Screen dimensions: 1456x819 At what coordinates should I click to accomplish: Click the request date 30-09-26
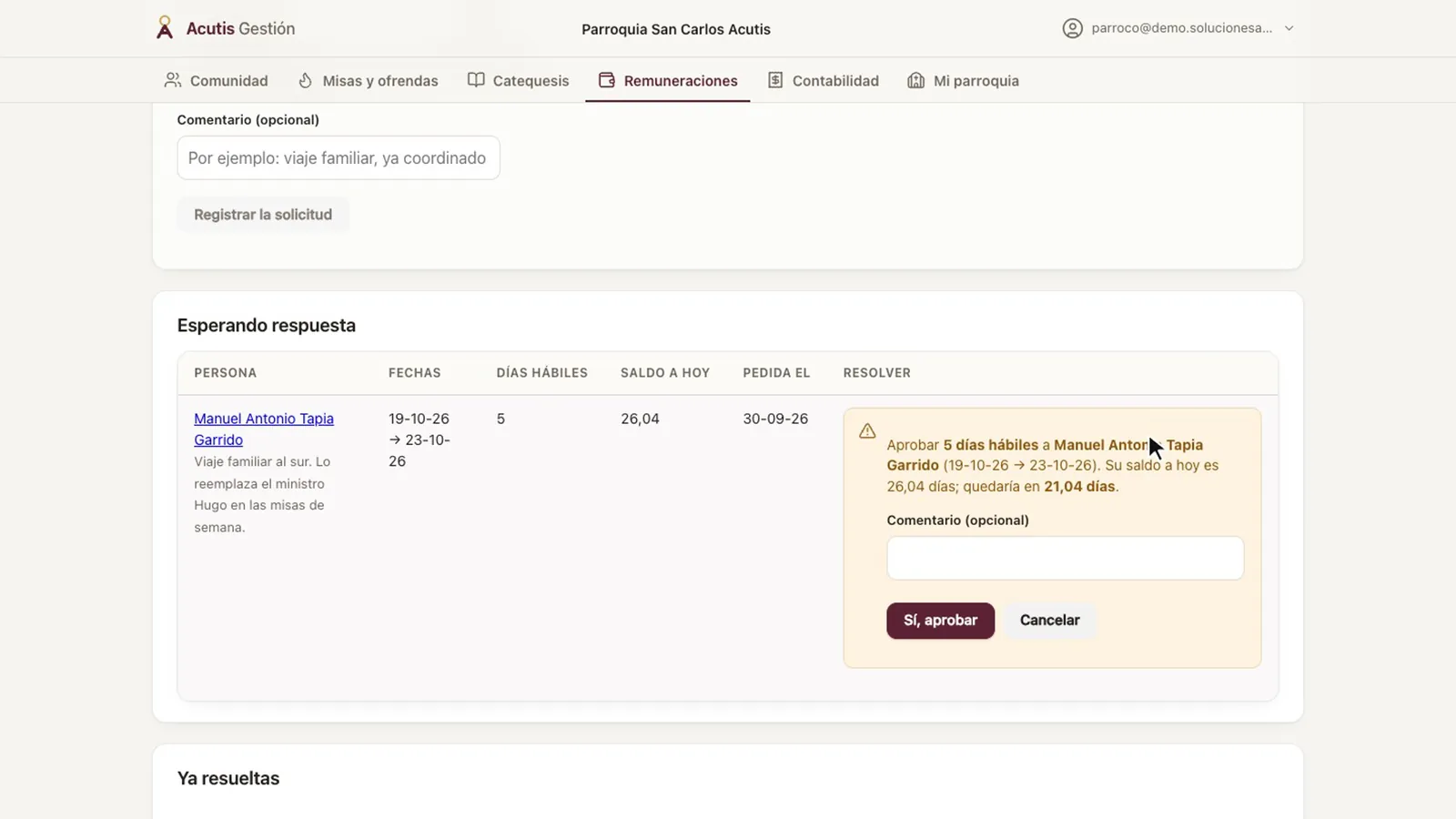pyautogui.click(x=775, y=419)
